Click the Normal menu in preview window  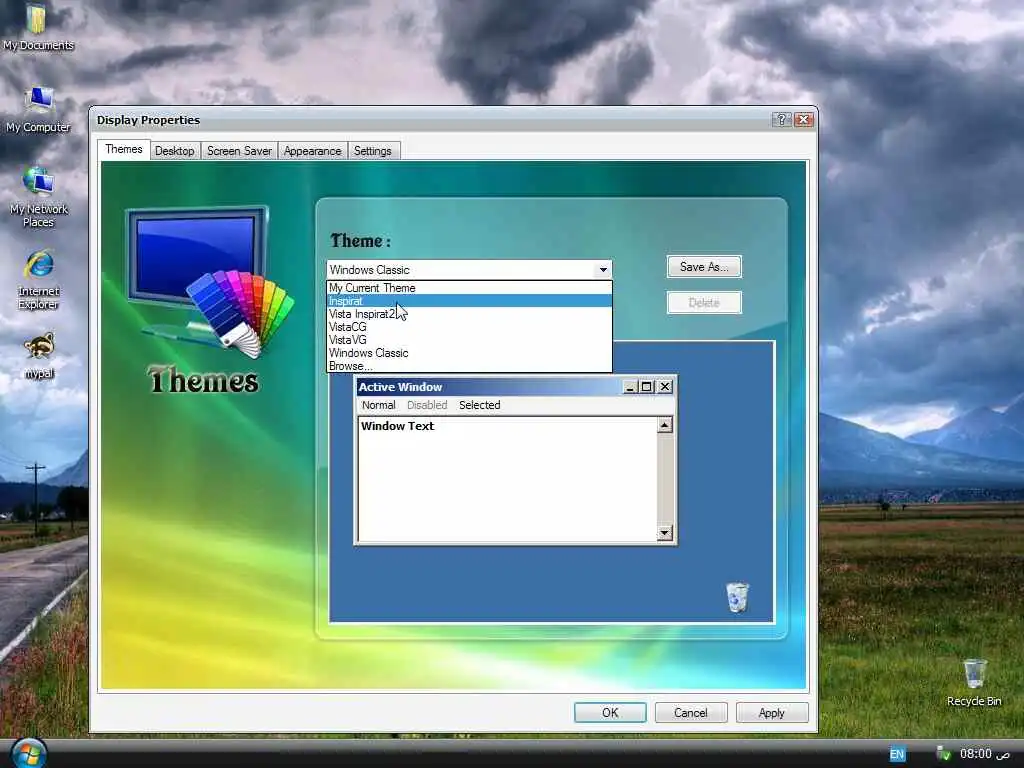point(379,405)
